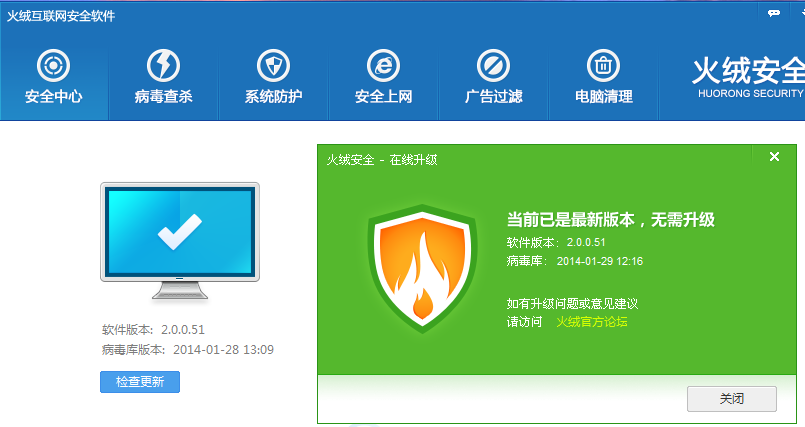Click the browser 'e' icon for 安全上网
The image size is (805, 427).
383,66
